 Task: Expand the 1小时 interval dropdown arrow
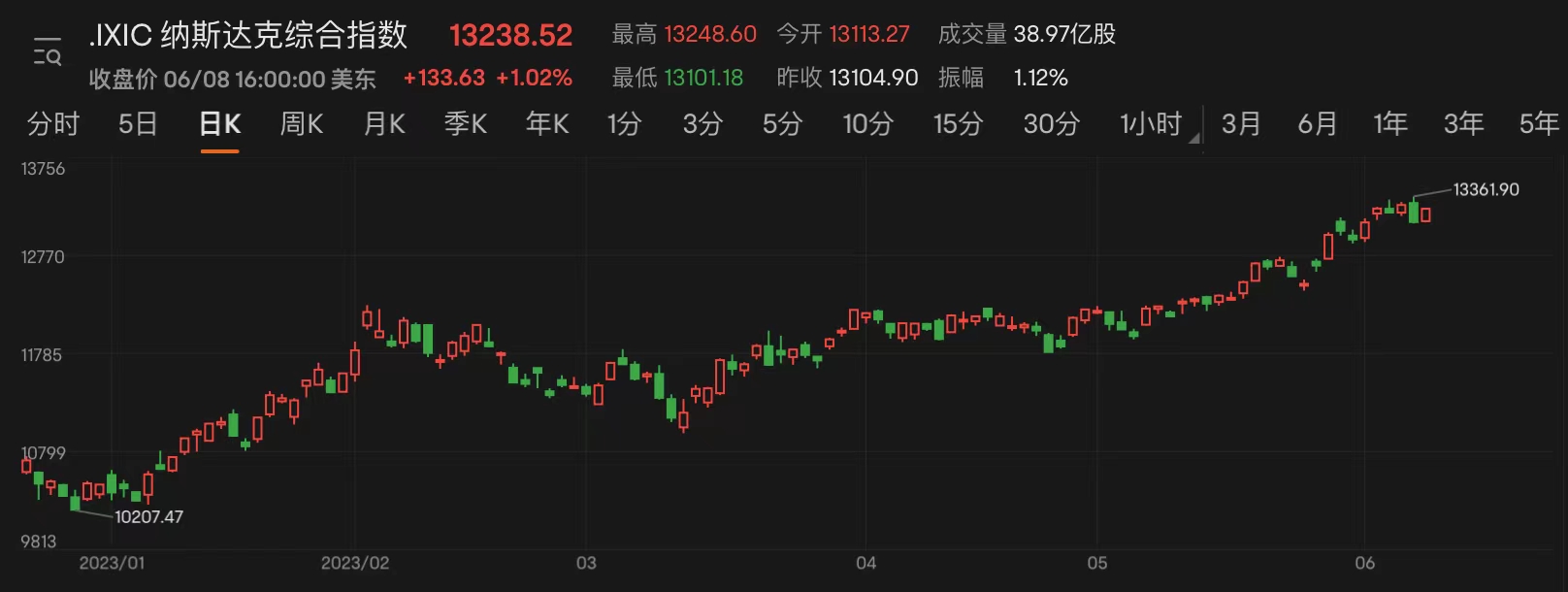point(1195,138)
